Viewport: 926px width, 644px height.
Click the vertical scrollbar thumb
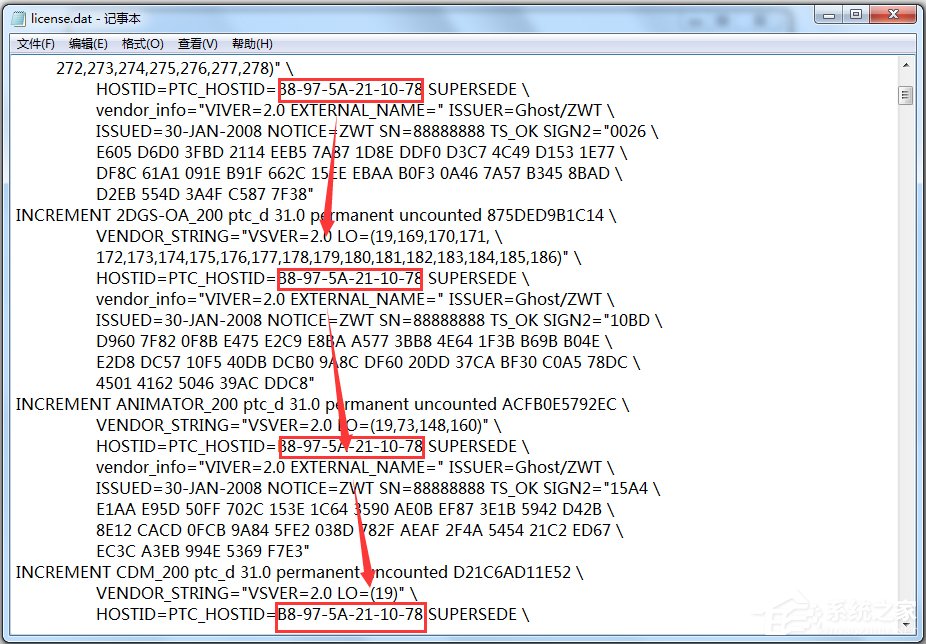point(906,95)
